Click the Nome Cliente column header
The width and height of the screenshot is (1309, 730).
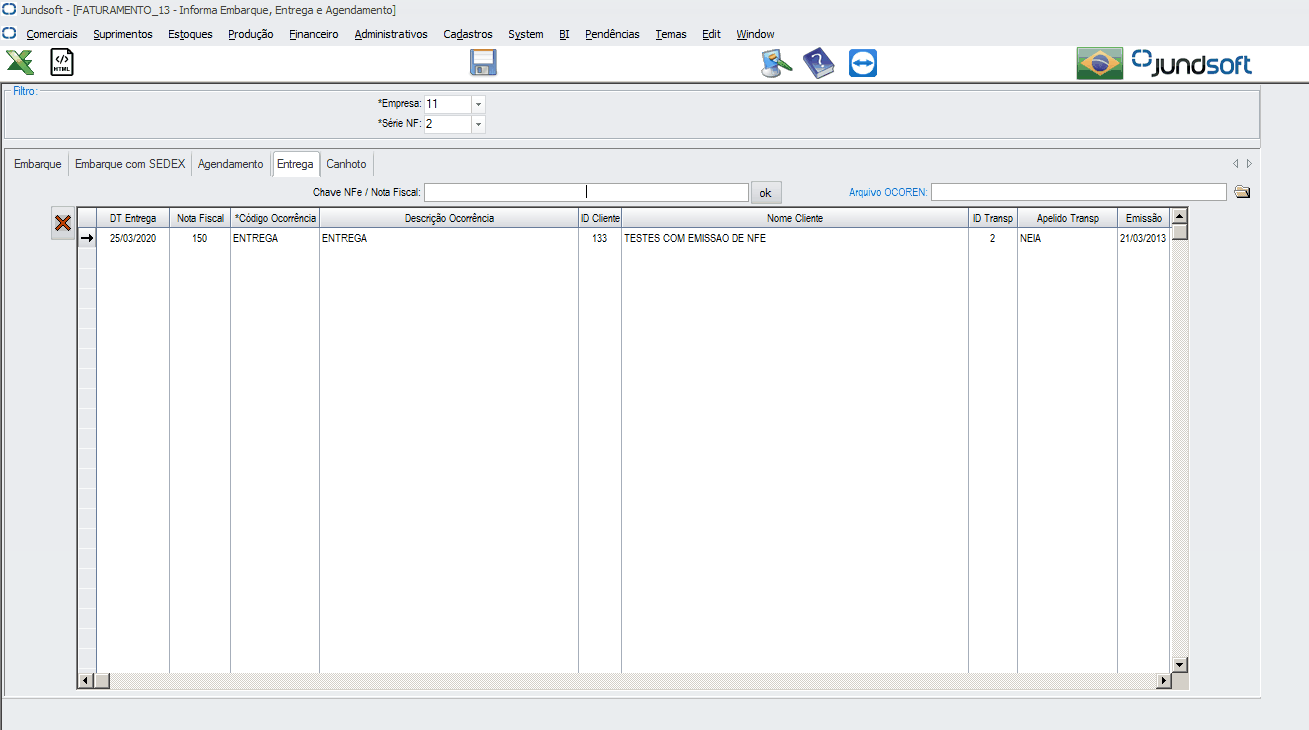pyautogui.click(x=795, y=218)
